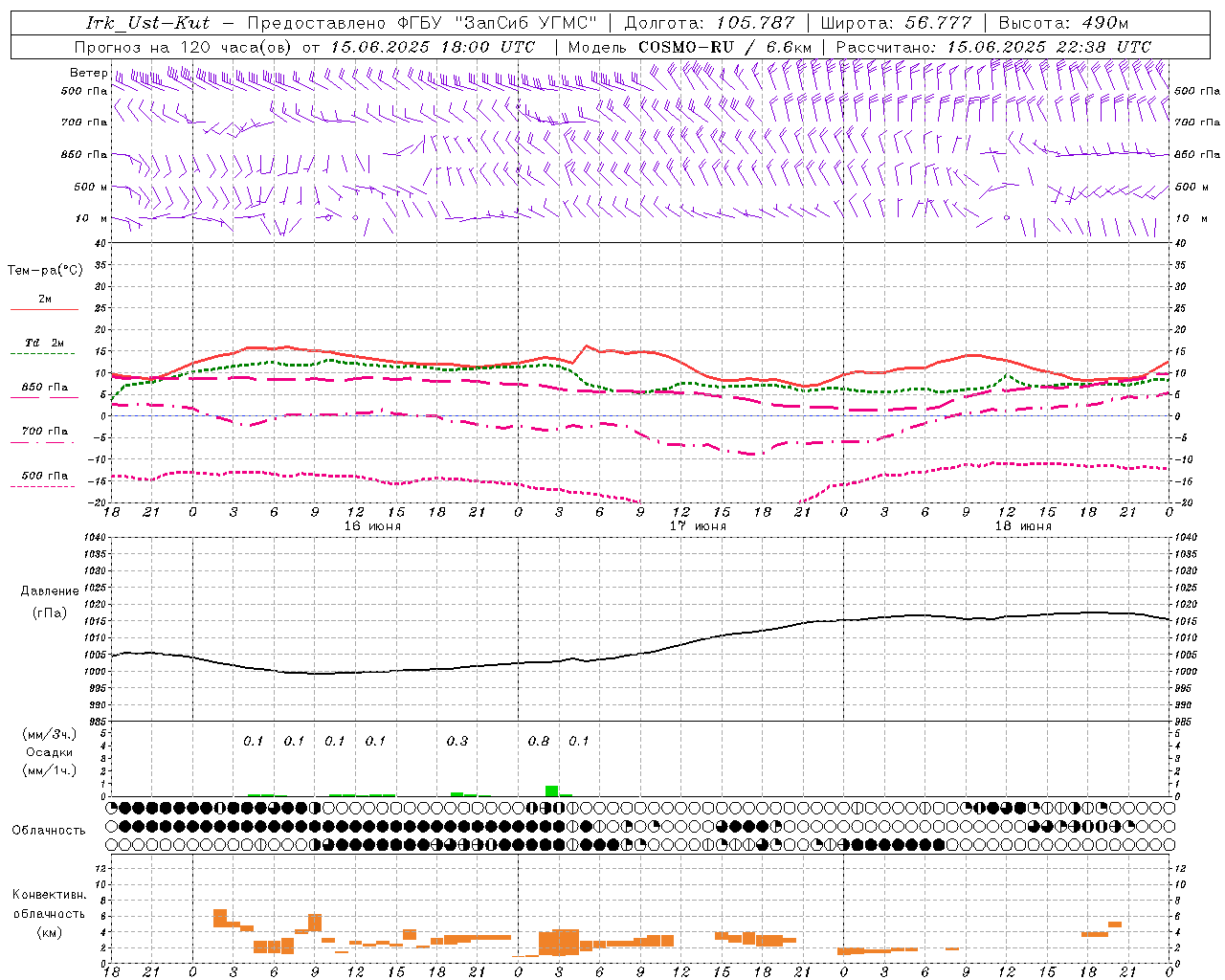Click the station title Irk_Ust-Kut
This screenshot has height=980, width=1225.
[147, 23]
